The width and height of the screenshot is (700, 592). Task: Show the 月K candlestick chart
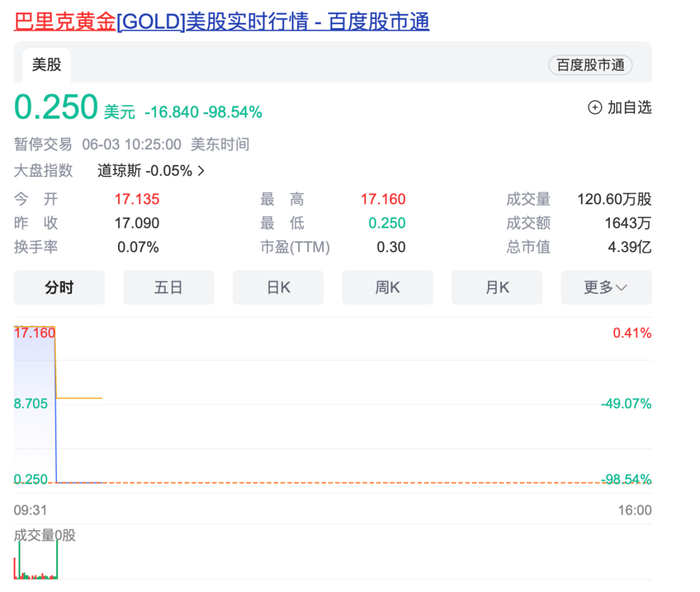pyautogui.click(x=497, y=287)
